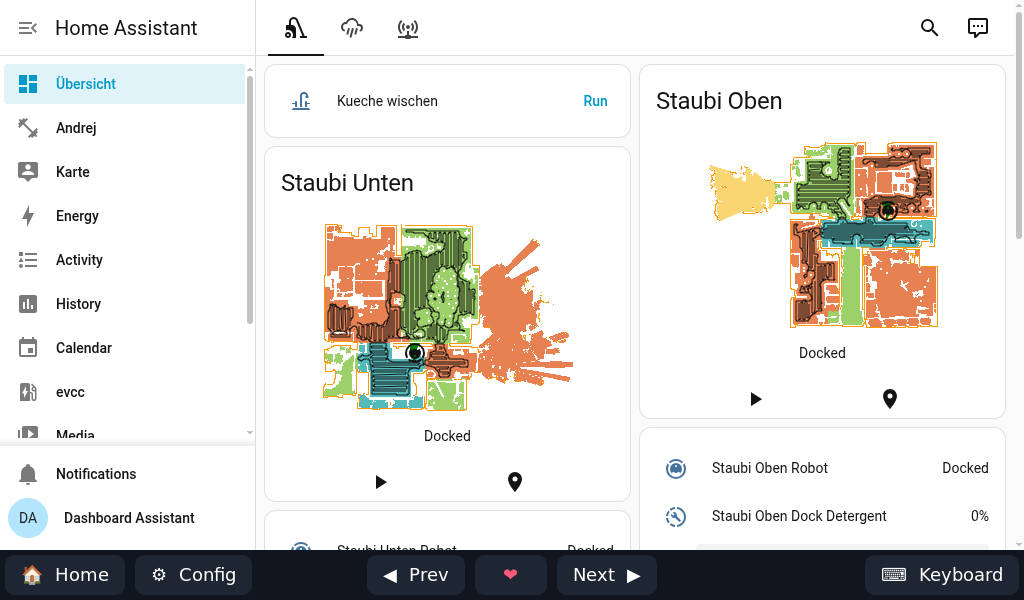The image size is (1024, 600).
Task: Open the vacuum robot dashboard tab
Action: click(x=296, y=28)
